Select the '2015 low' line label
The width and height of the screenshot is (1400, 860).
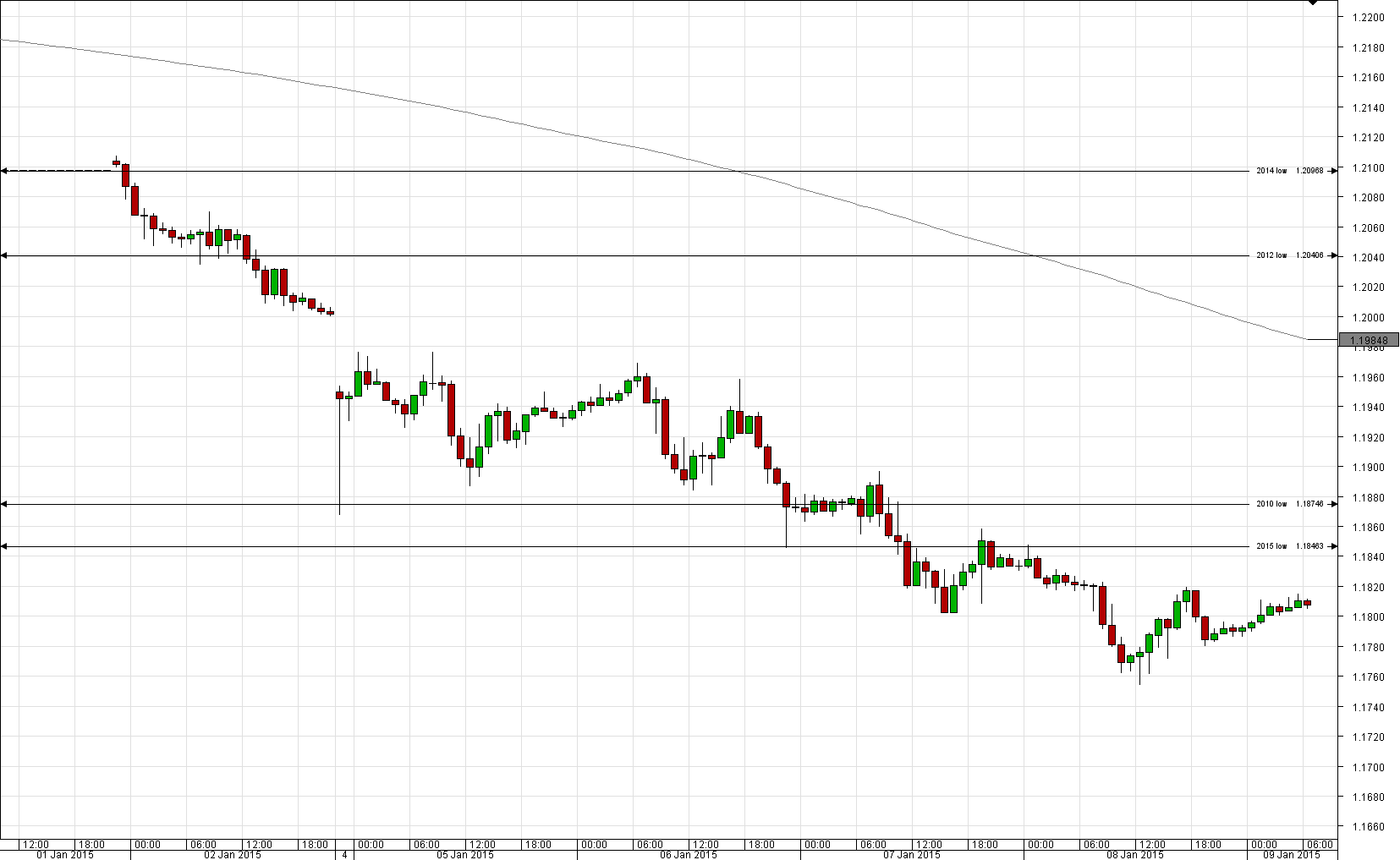(1271, 546)
